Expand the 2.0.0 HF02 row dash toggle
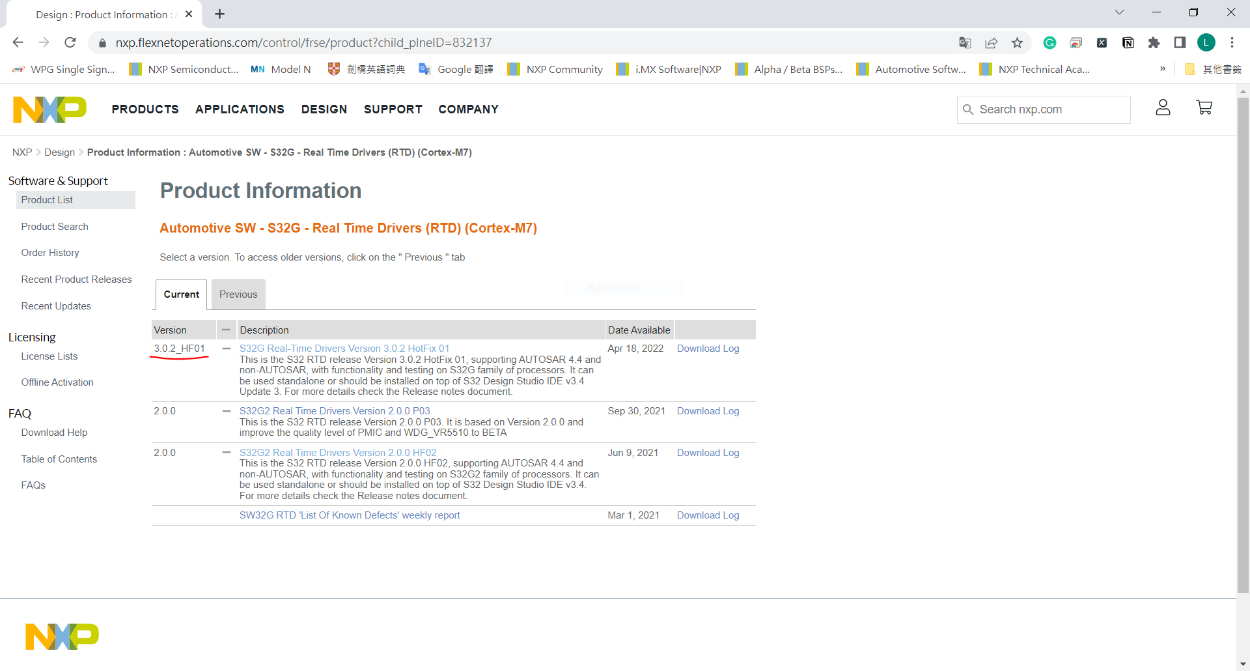 [227, 453]
